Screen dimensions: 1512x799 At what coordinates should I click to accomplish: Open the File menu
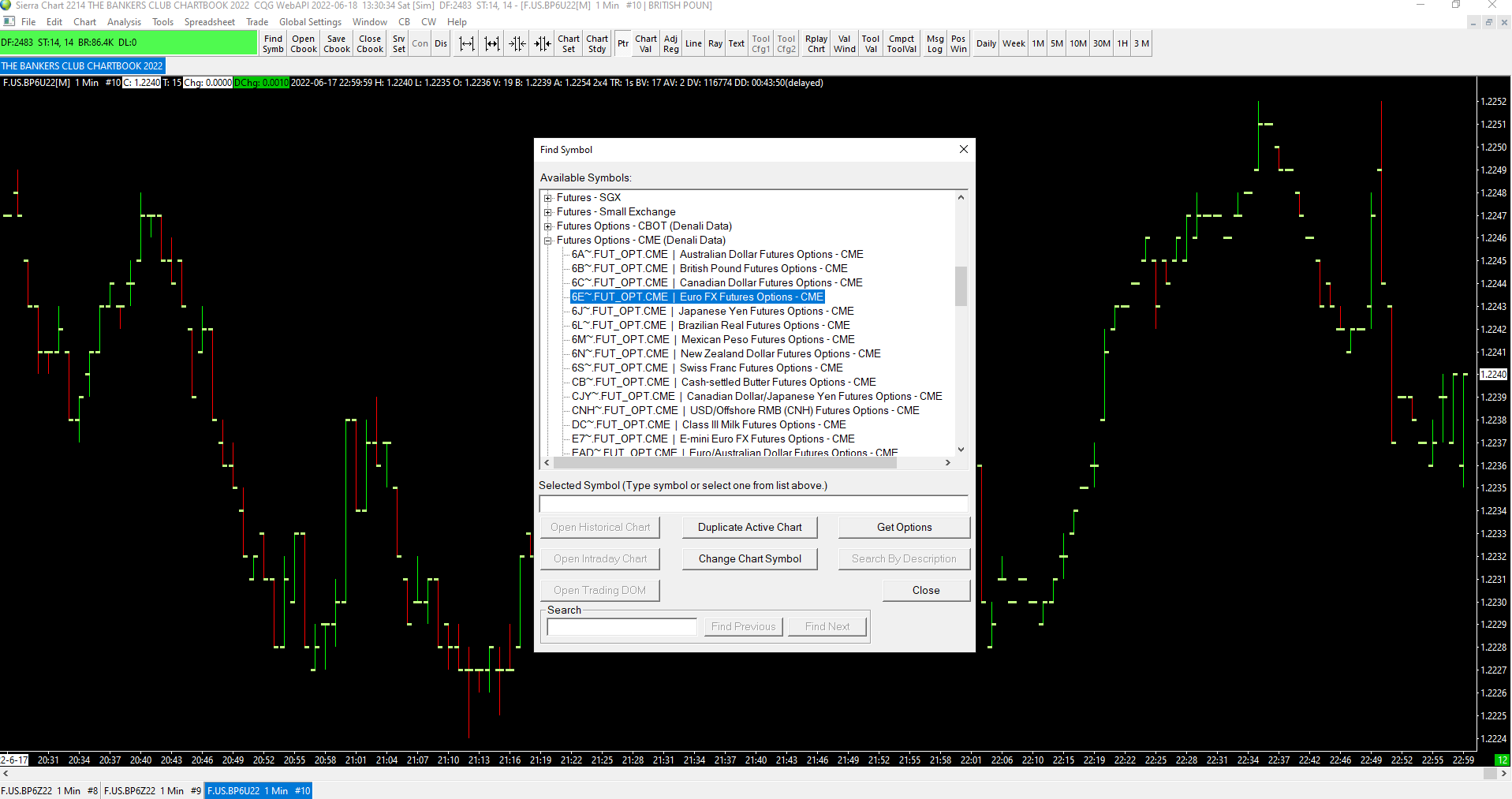[28, 22]
